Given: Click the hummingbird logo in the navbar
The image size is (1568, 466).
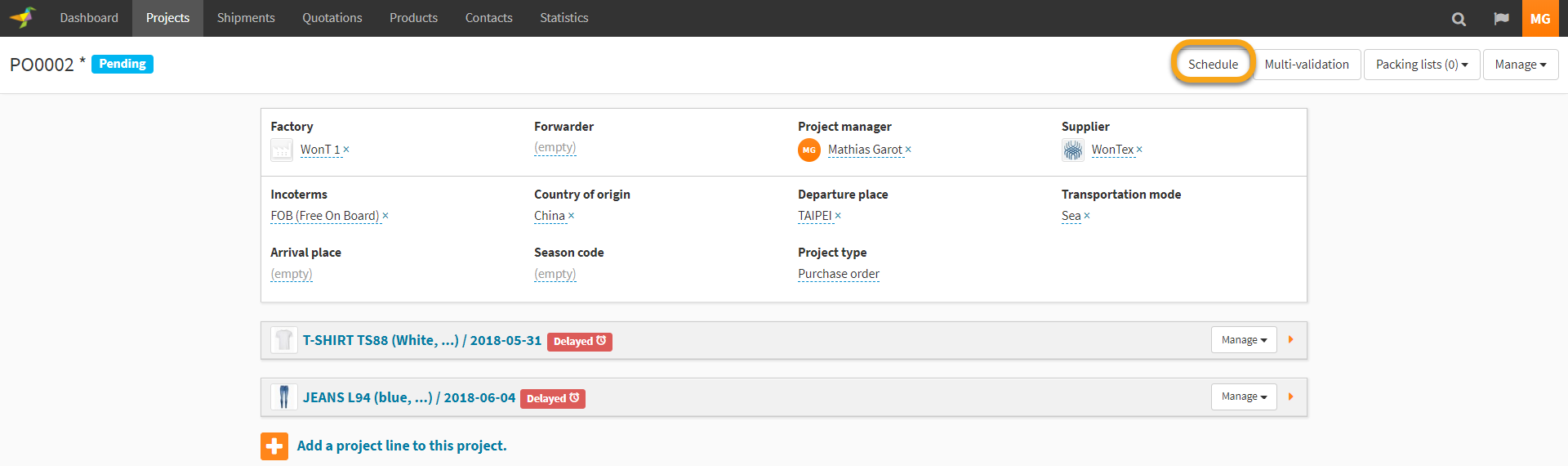Looking at the screenshot, I should click(24, 17).
